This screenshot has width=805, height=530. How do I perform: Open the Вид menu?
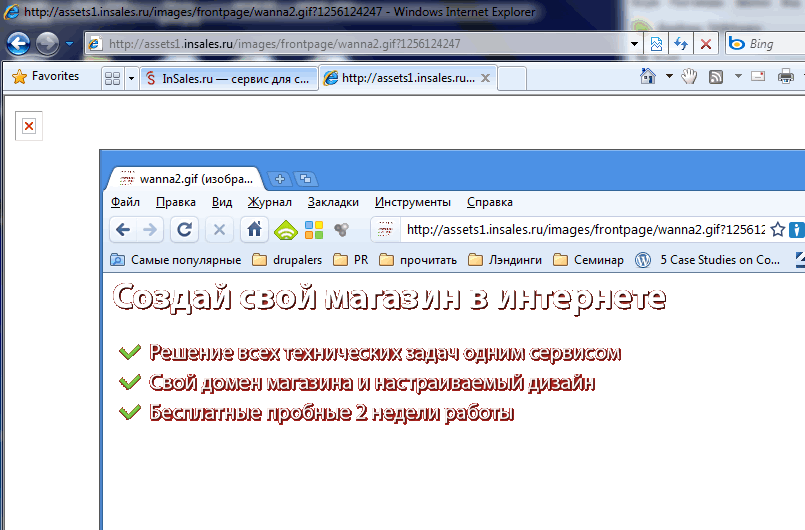point(222,202)
